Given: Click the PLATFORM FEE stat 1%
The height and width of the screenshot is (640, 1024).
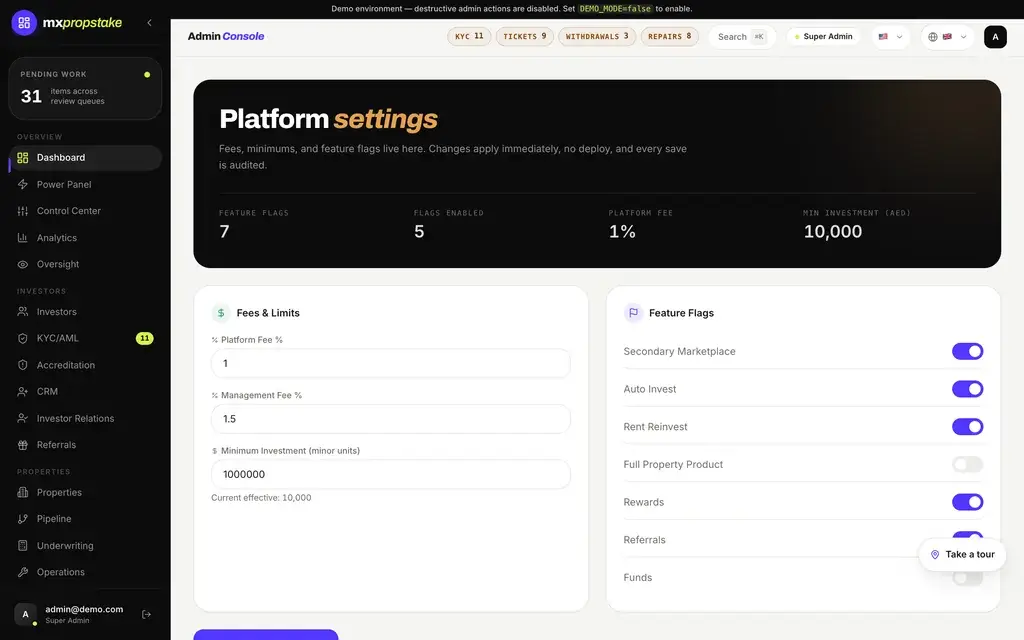Looking at the screenshot, I should click(x=622, y=231).
